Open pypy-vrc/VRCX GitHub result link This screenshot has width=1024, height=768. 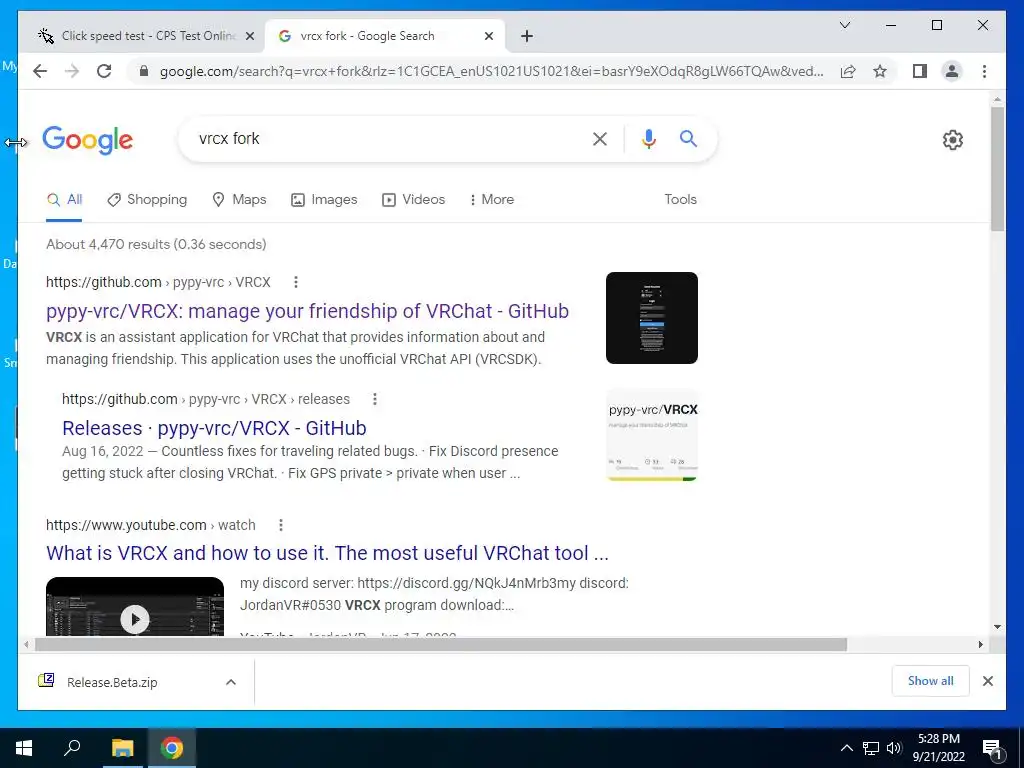pyautogui.click(x=307, y=312)
